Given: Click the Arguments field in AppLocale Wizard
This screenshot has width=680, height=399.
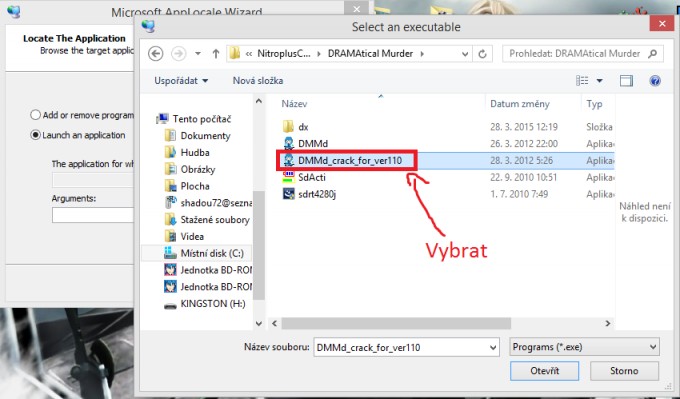Looking at the screenshot, I should coord(93,215).
